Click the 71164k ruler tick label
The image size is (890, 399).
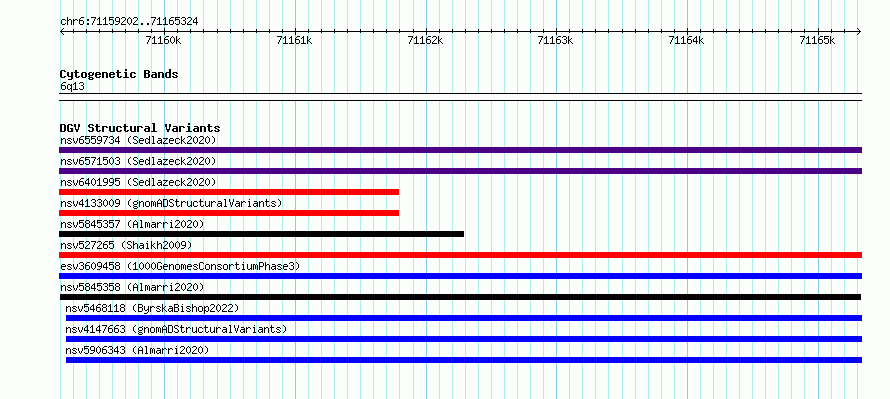point(686,40)
